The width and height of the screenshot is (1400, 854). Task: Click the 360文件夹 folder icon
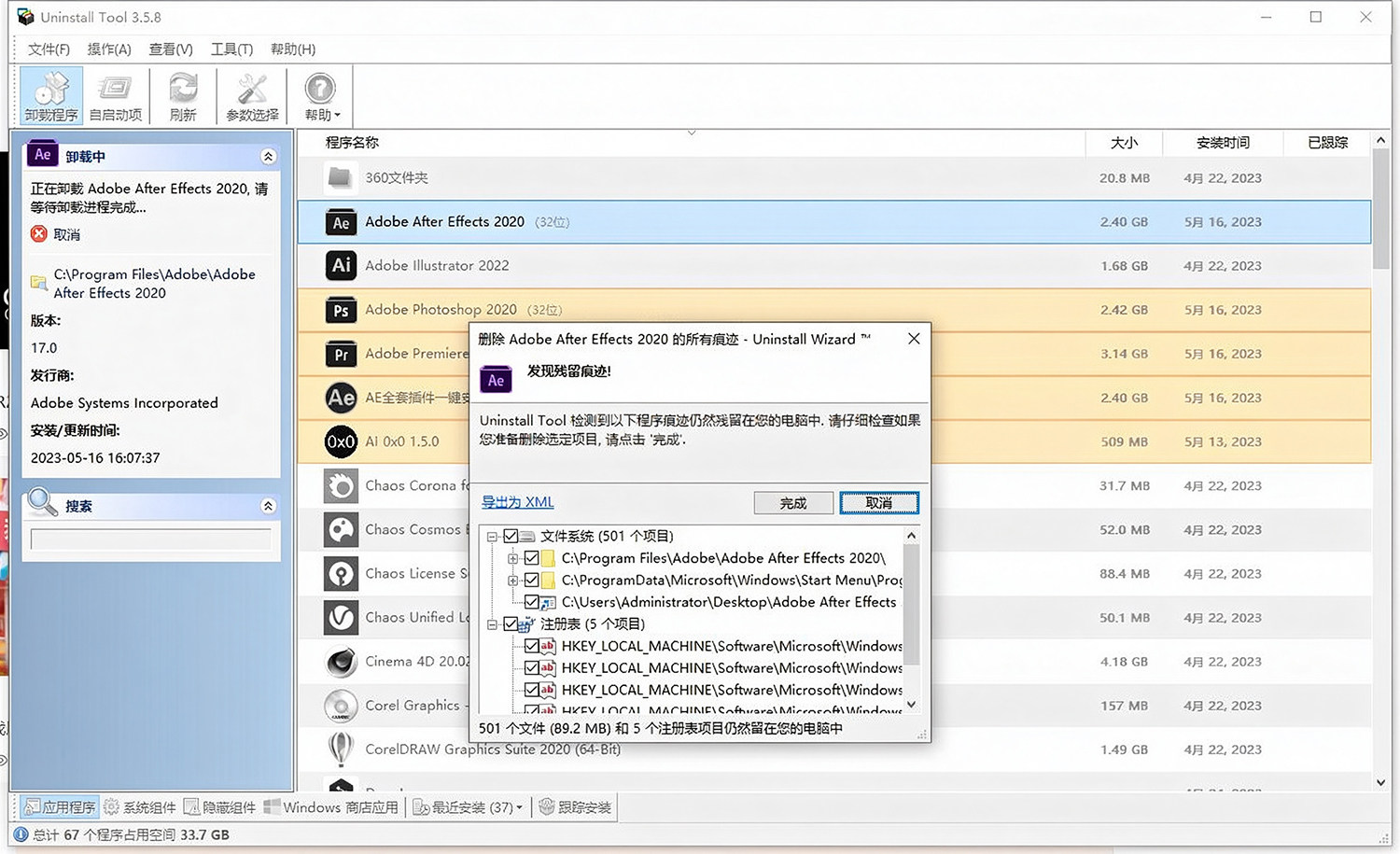[x=341, y=177]
